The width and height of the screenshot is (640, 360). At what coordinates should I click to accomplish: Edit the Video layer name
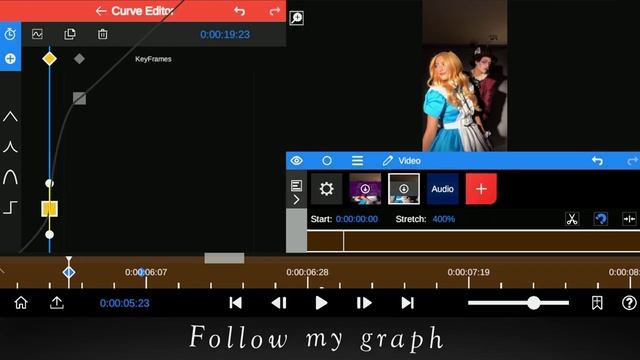coord(402,161)
